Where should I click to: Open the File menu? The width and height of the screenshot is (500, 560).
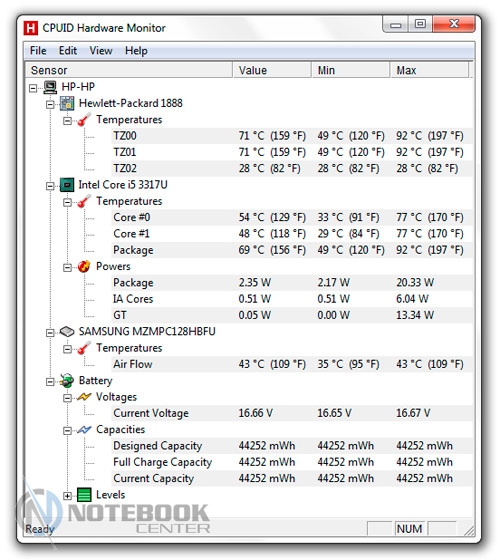coord(38,51)
